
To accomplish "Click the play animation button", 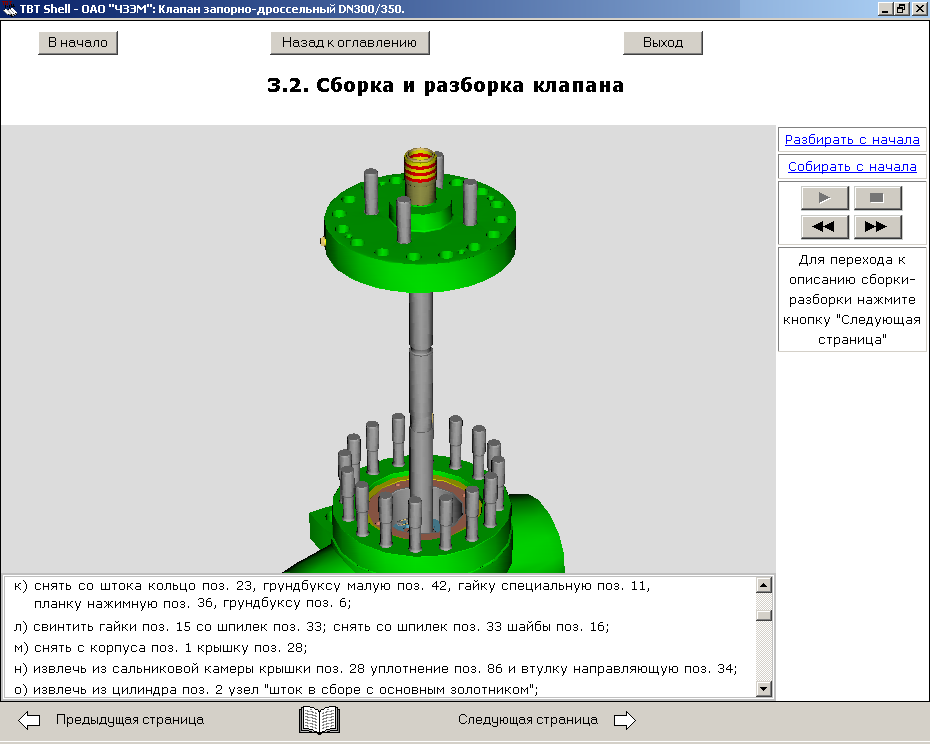I will [x=824, y=198].
